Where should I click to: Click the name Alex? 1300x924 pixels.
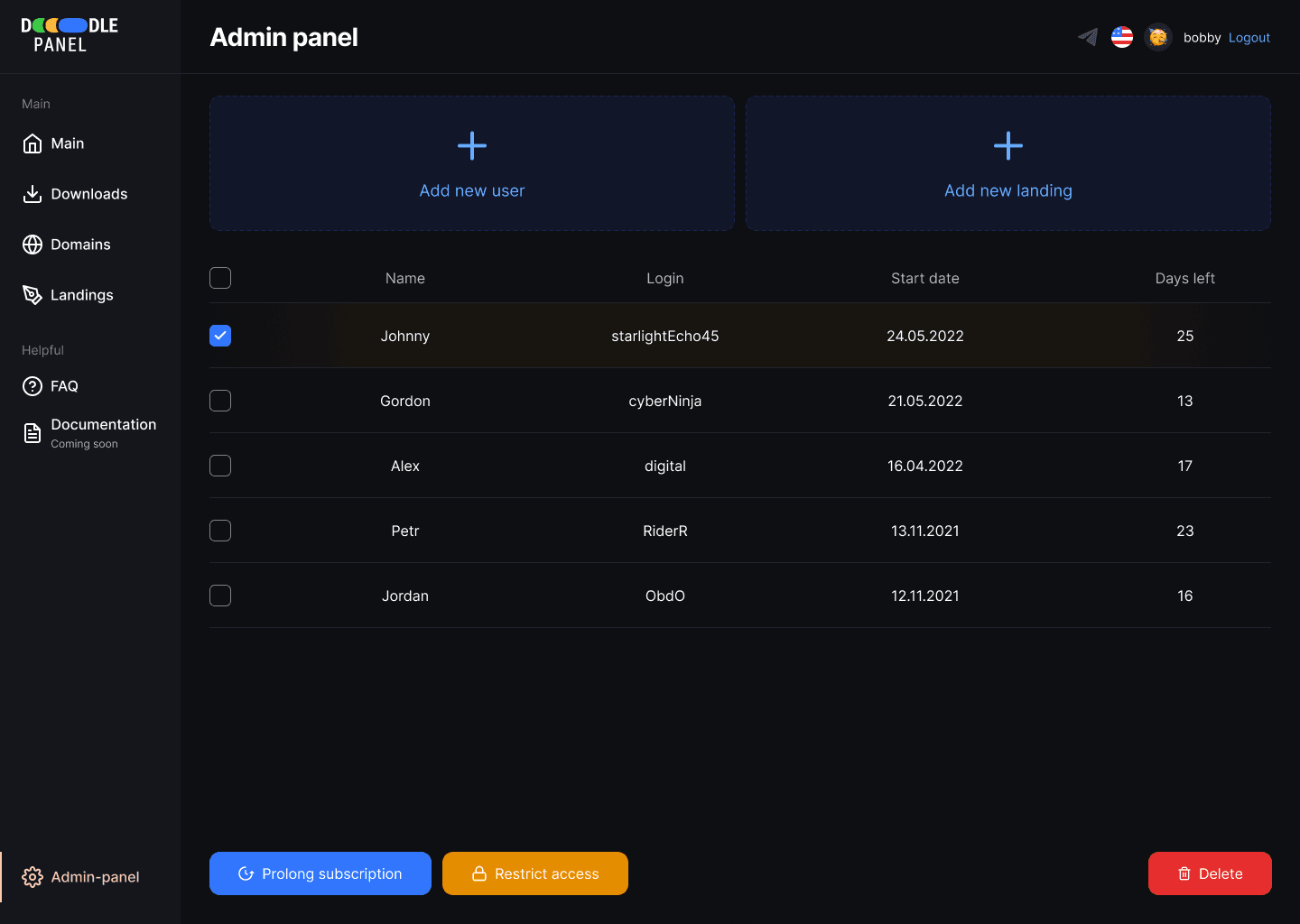[x=405, y=466]
